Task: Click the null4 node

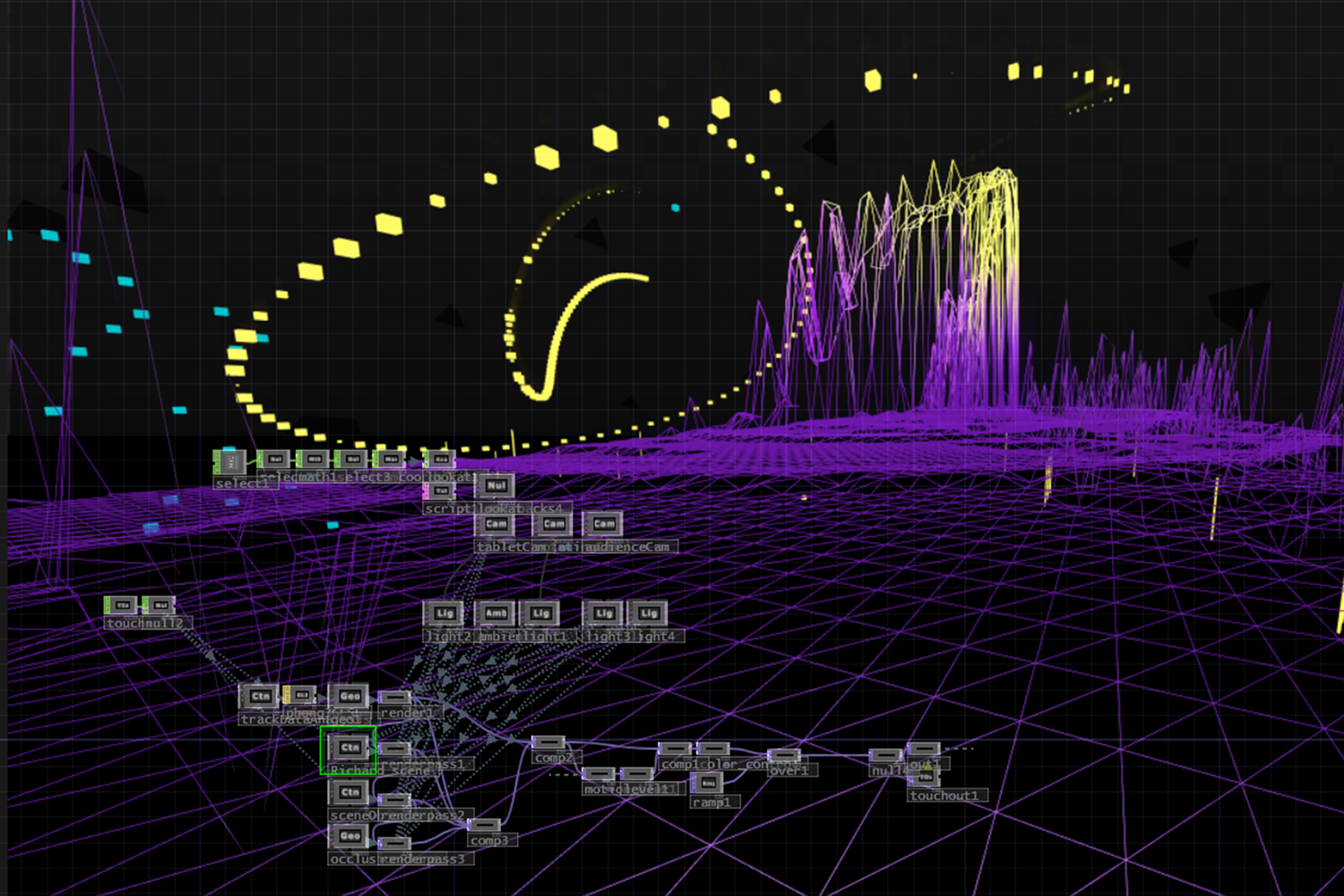Action: point(885,756)
